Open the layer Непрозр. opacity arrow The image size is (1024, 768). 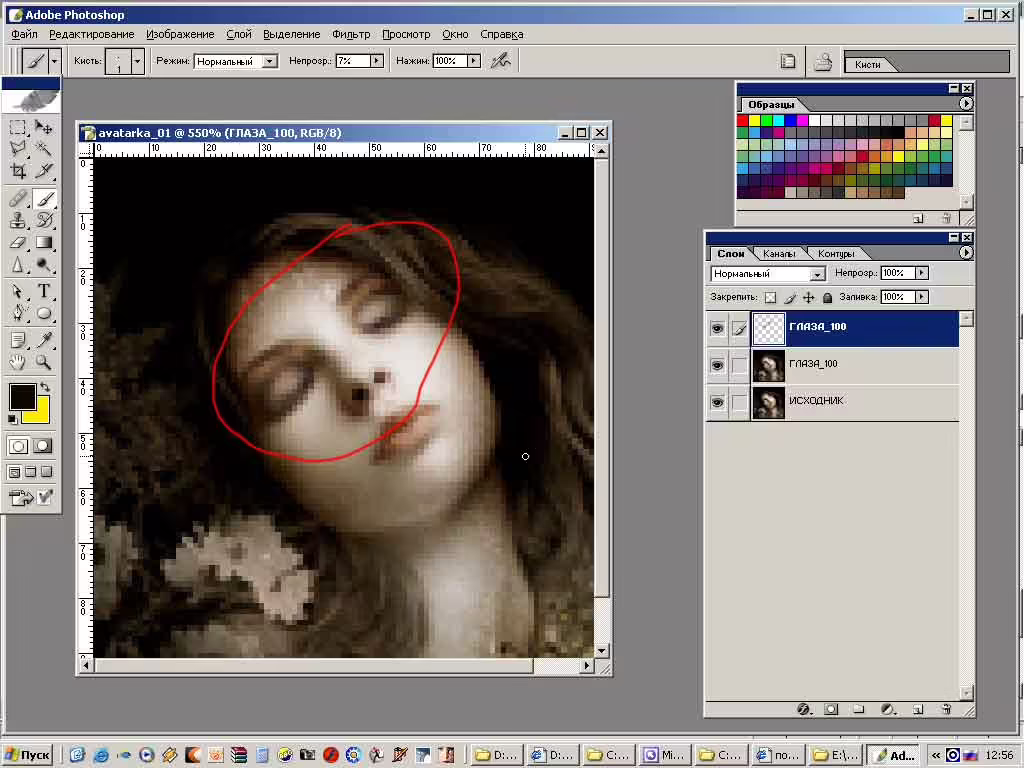coord(921,273)
